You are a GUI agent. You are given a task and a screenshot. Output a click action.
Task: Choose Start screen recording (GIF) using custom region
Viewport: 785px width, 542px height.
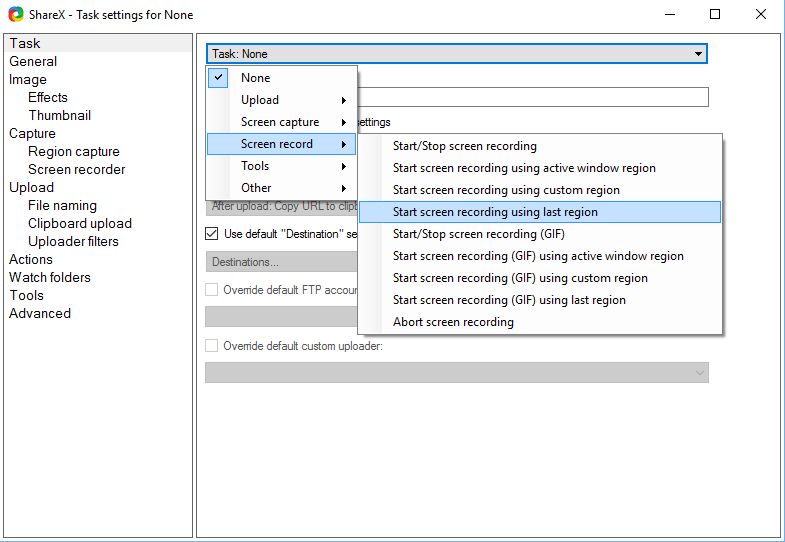point(540,278)
